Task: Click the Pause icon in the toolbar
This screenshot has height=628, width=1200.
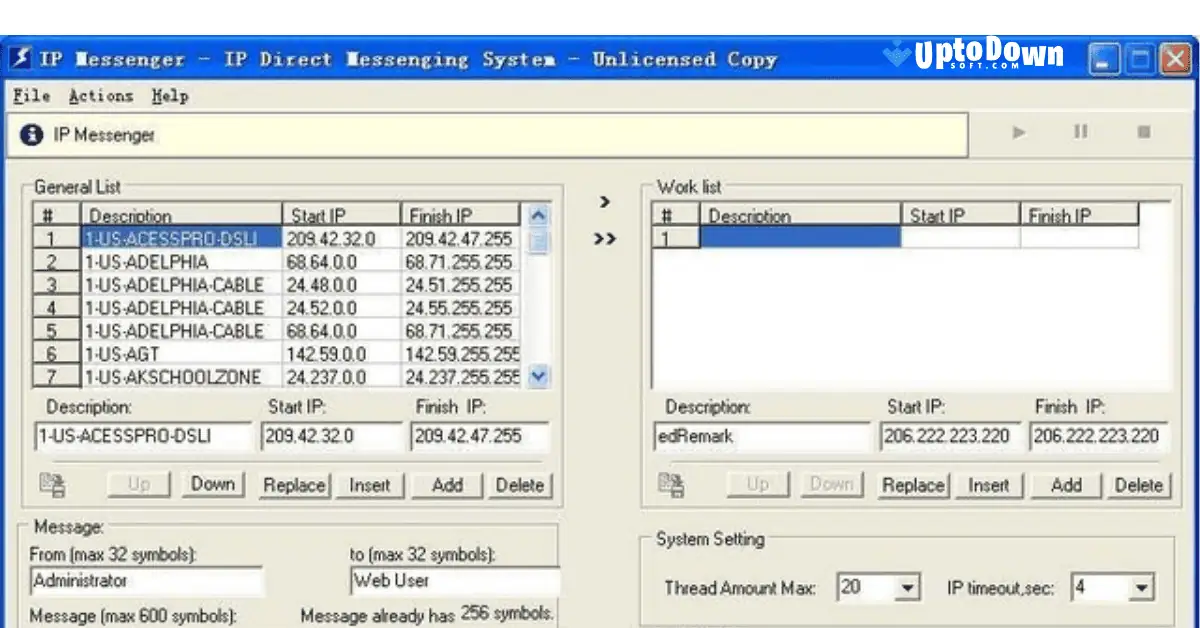Action: pyautogui.click(x=1080, y=132)
